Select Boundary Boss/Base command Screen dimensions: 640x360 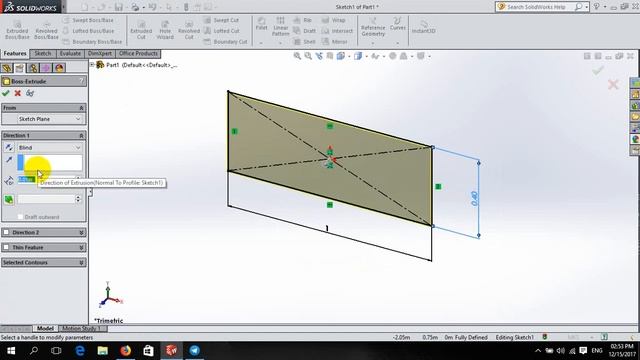[92, 42]
